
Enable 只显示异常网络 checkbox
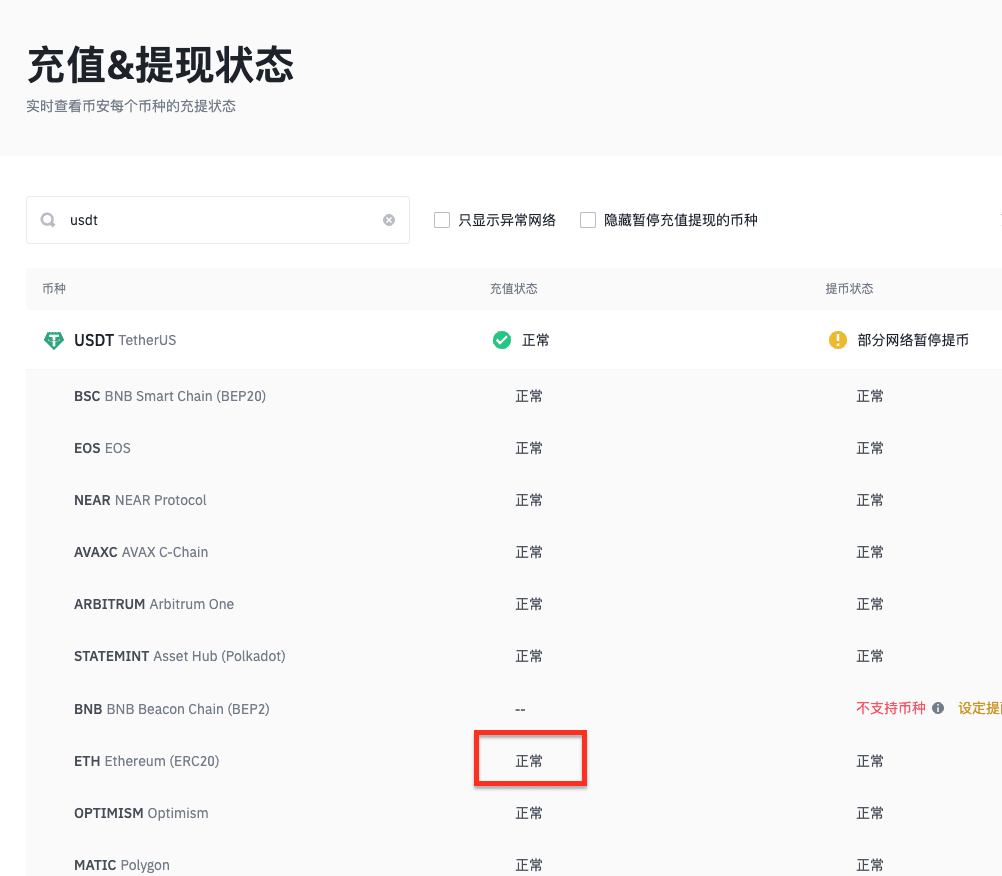(442, 220)
